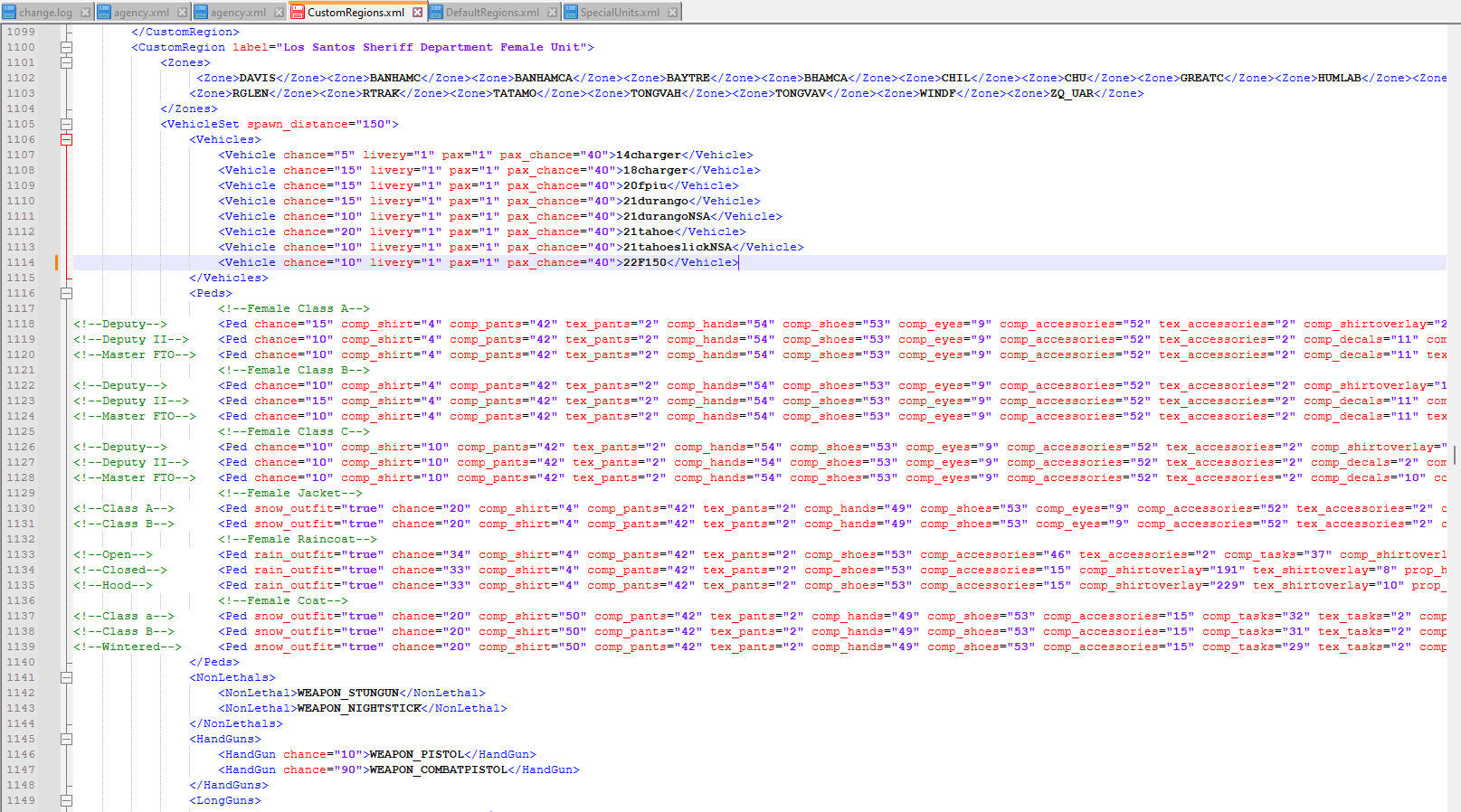This screenshot has height=812, width=1461.
Task: Collapse the Zones fold at line 1101
Action: coord(66,62)
